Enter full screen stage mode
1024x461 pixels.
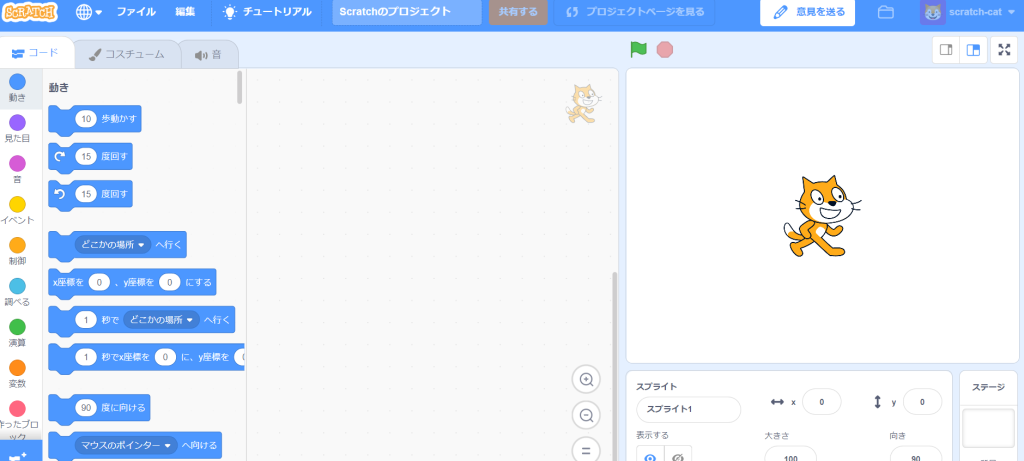pos(1004,50)
